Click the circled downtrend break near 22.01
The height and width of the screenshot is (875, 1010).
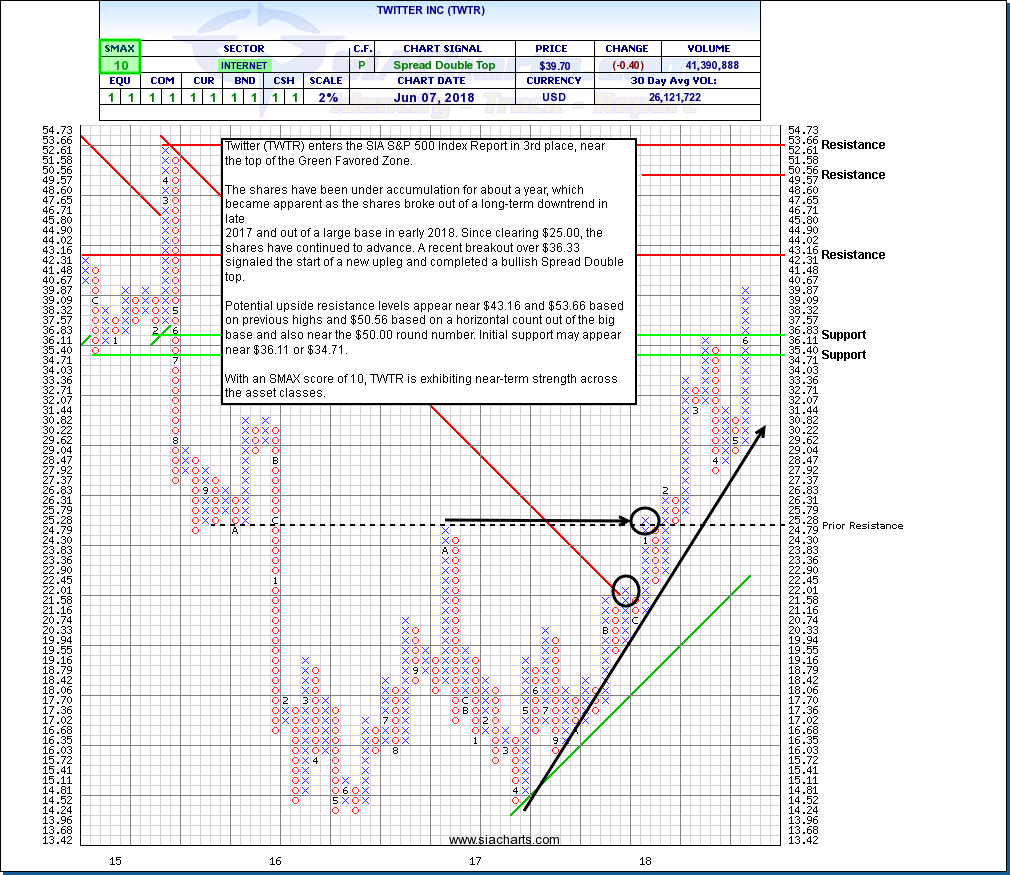pyautogui.click(x=626, y=590)
